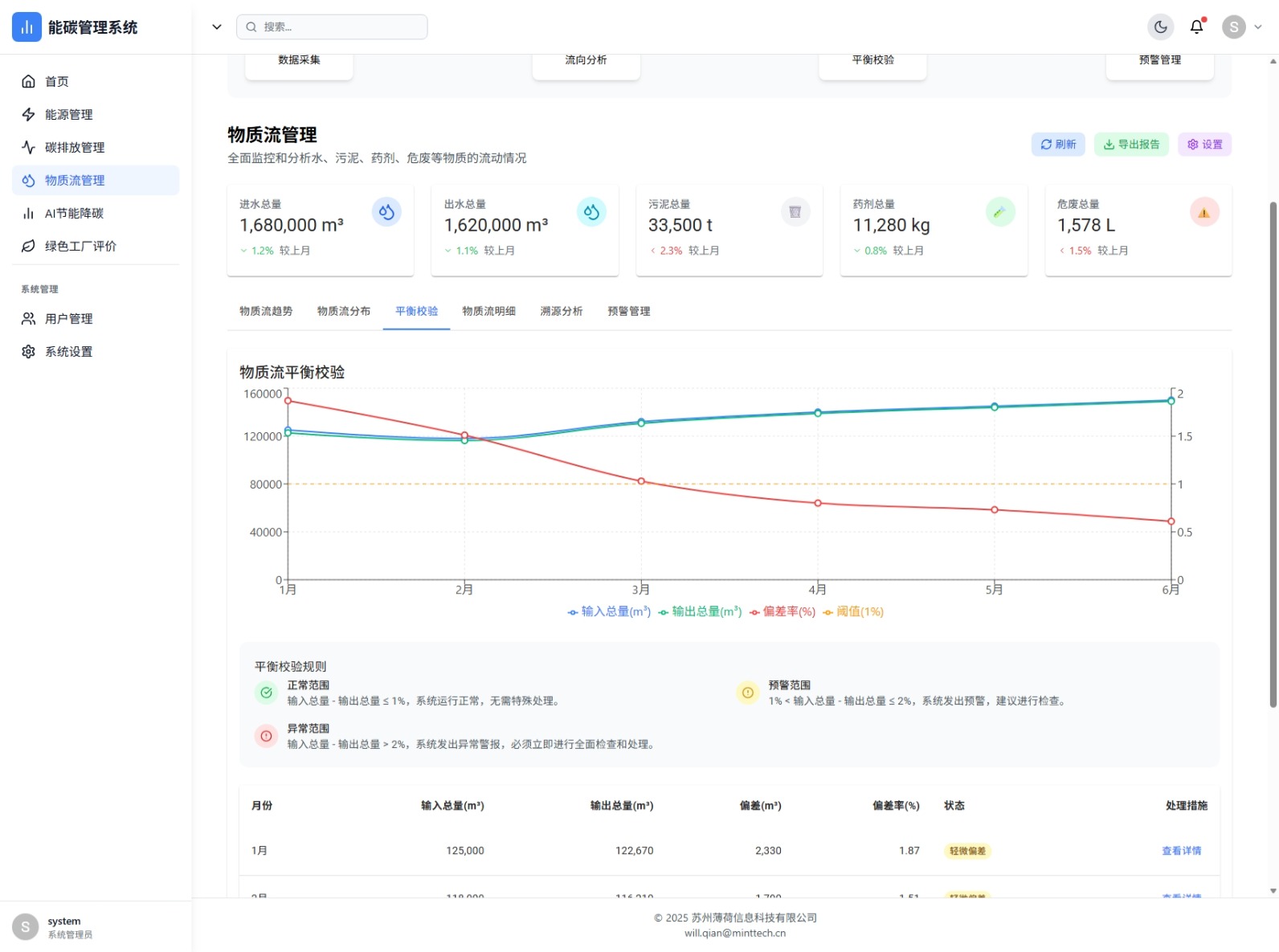
Task: Click the trash bin icon for 污泥总量
Action: click(x=795, y=212)
